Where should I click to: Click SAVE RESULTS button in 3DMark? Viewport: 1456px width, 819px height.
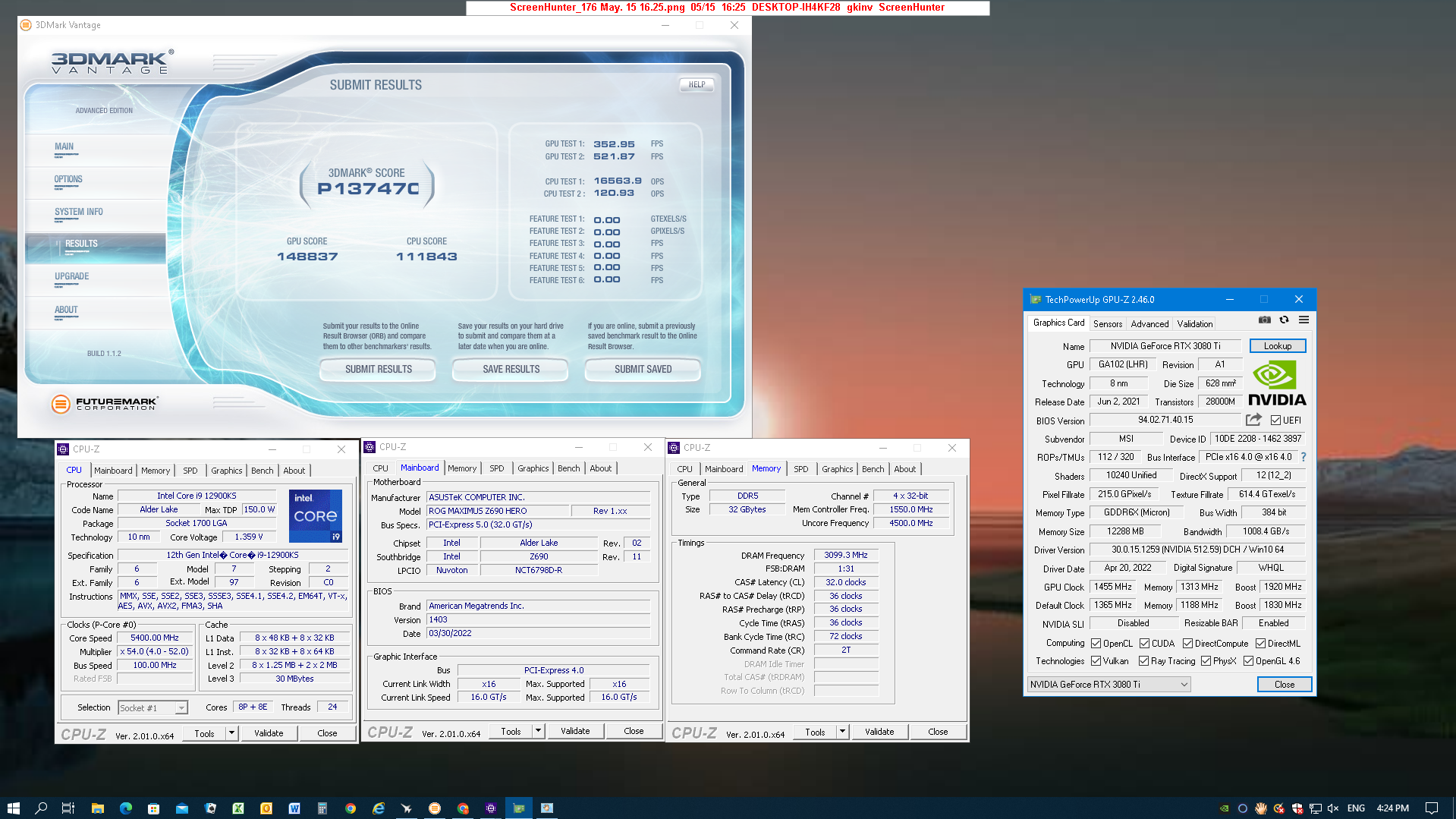click(x=511, y=370)
